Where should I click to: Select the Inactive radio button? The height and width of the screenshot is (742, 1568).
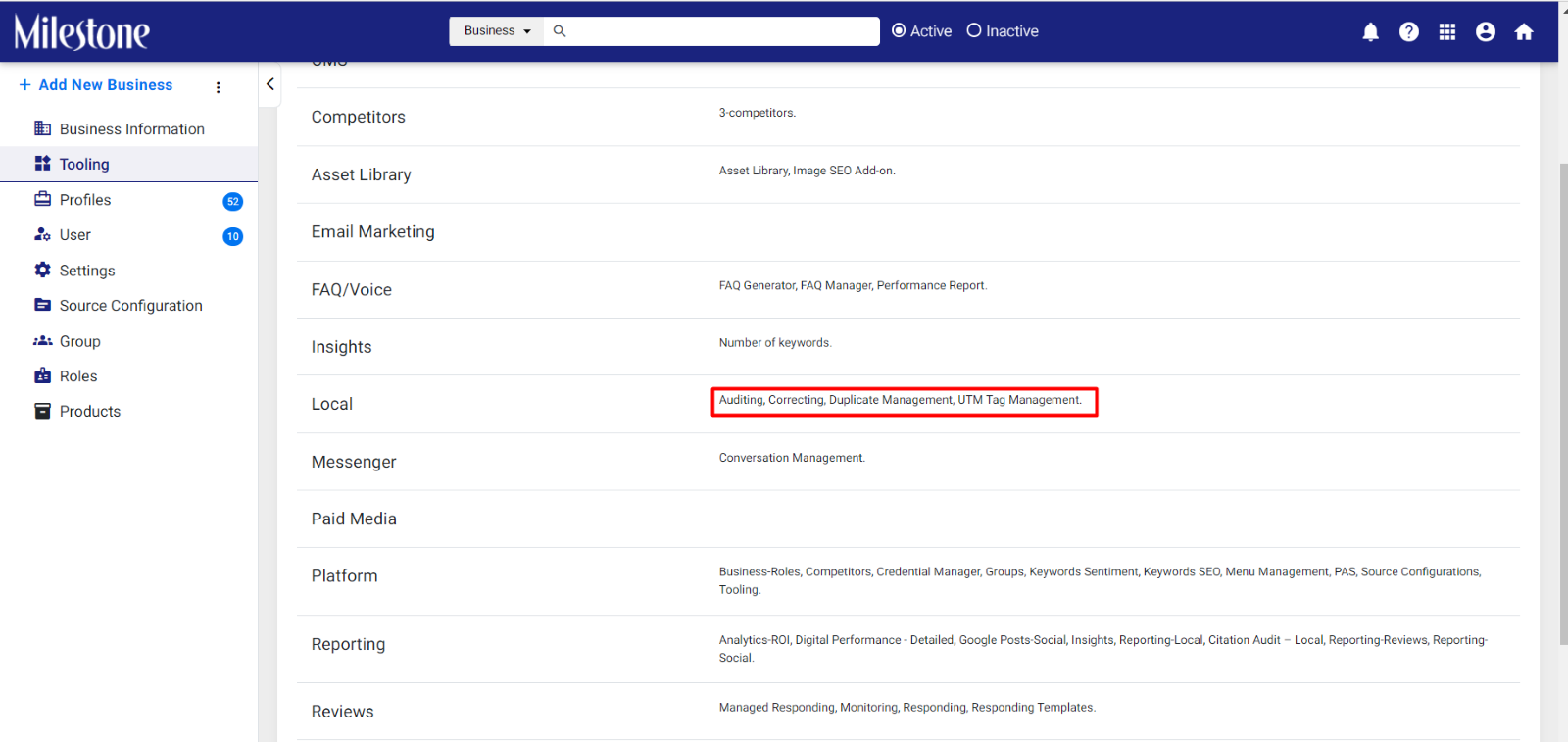[x=974, y=30]
